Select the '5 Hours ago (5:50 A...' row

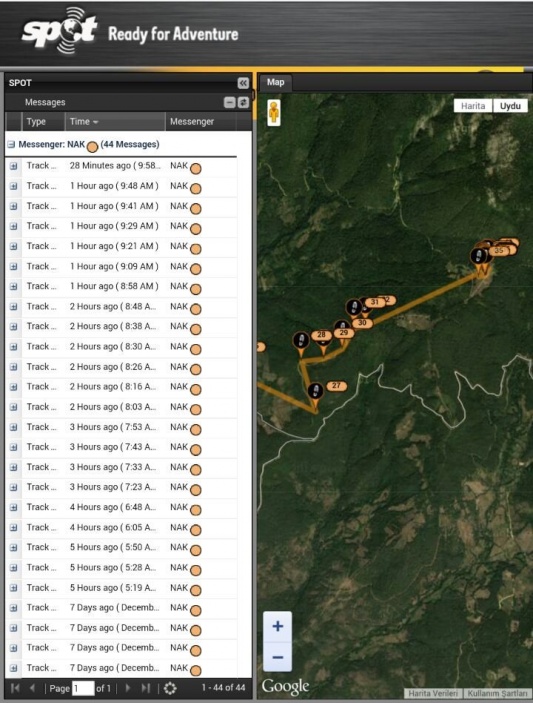[x=121, y=548]
